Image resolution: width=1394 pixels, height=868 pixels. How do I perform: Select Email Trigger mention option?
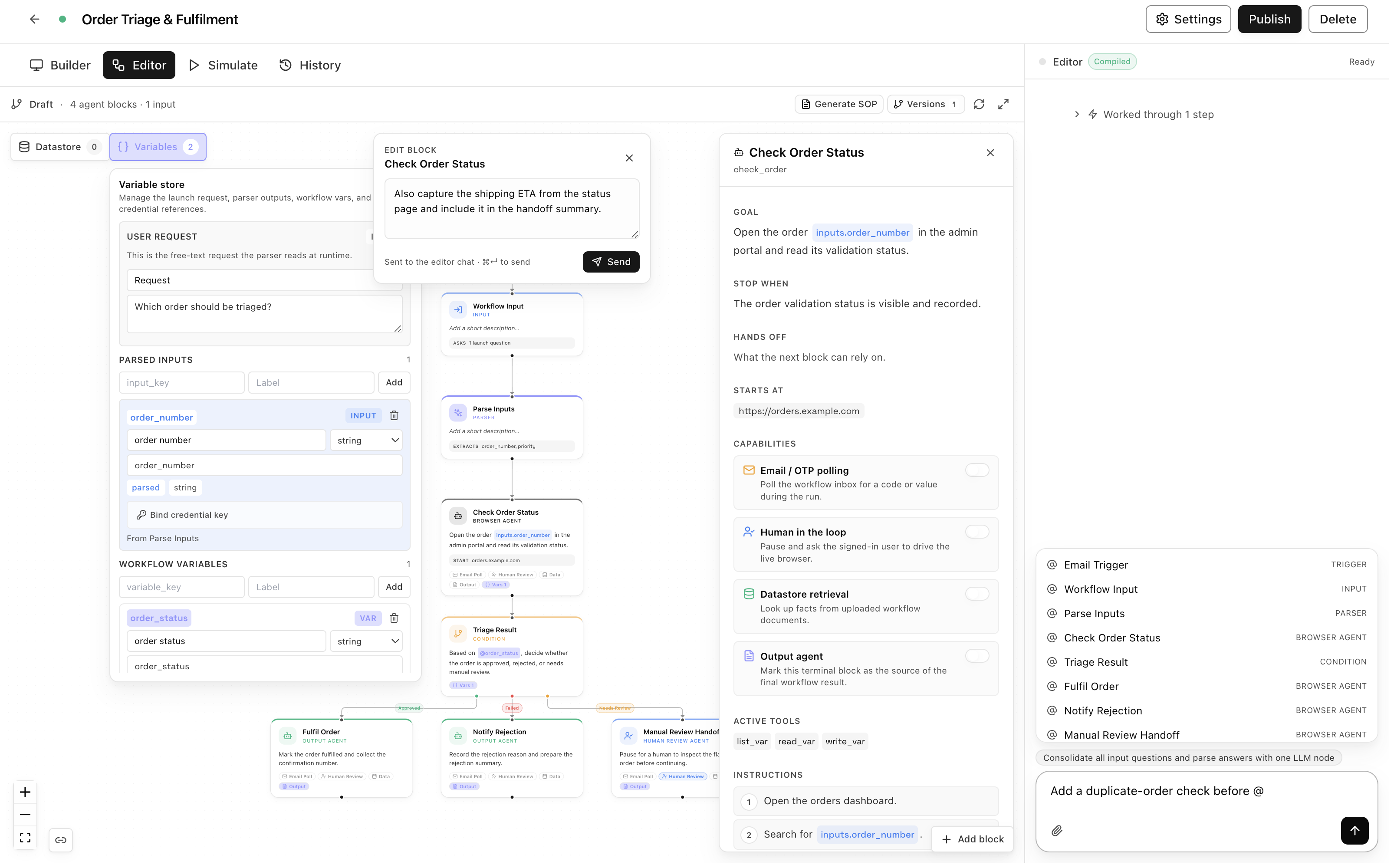click(1211, 567)
